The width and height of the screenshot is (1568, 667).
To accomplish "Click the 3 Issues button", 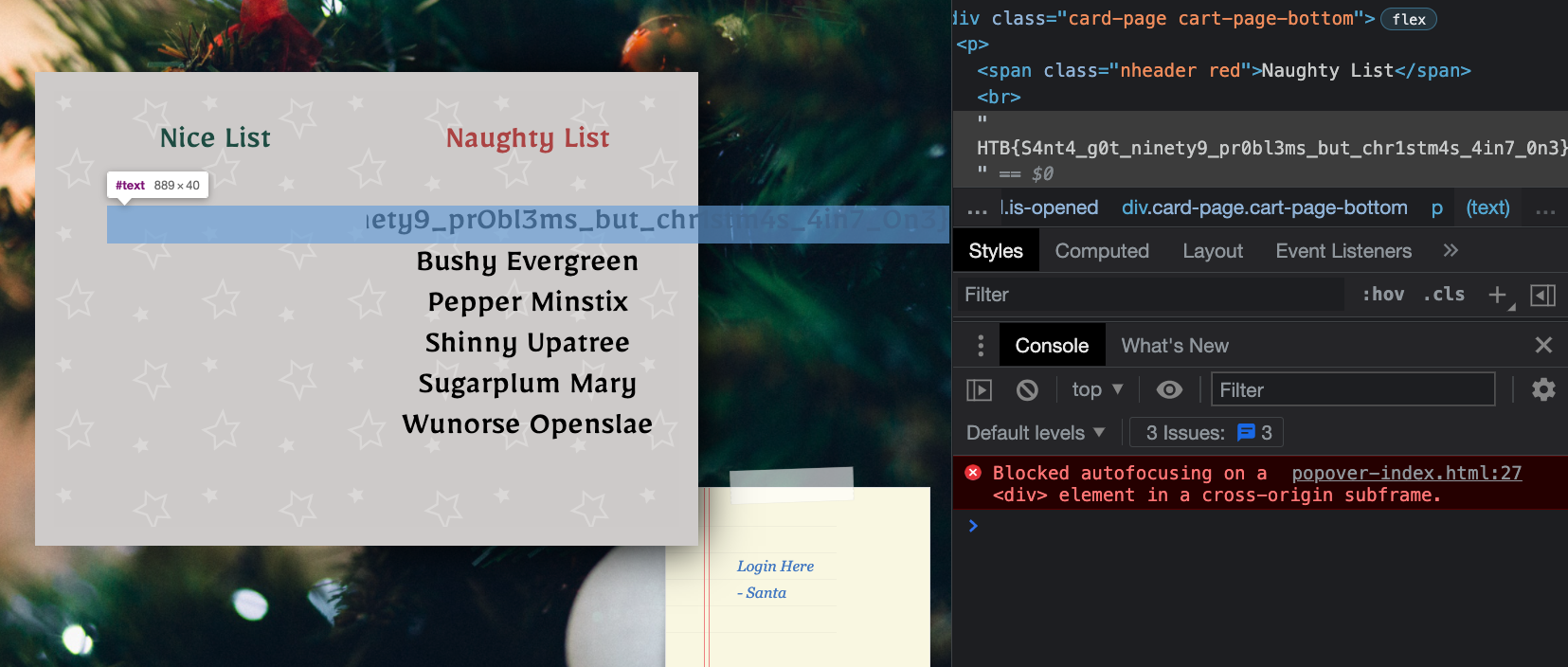I will 1207,433.
